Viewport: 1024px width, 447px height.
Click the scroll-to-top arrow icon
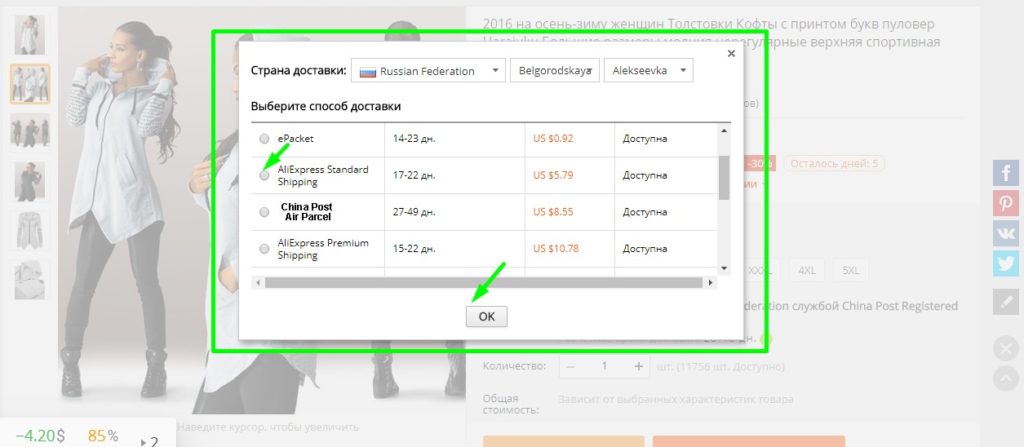coord(1006,378)
